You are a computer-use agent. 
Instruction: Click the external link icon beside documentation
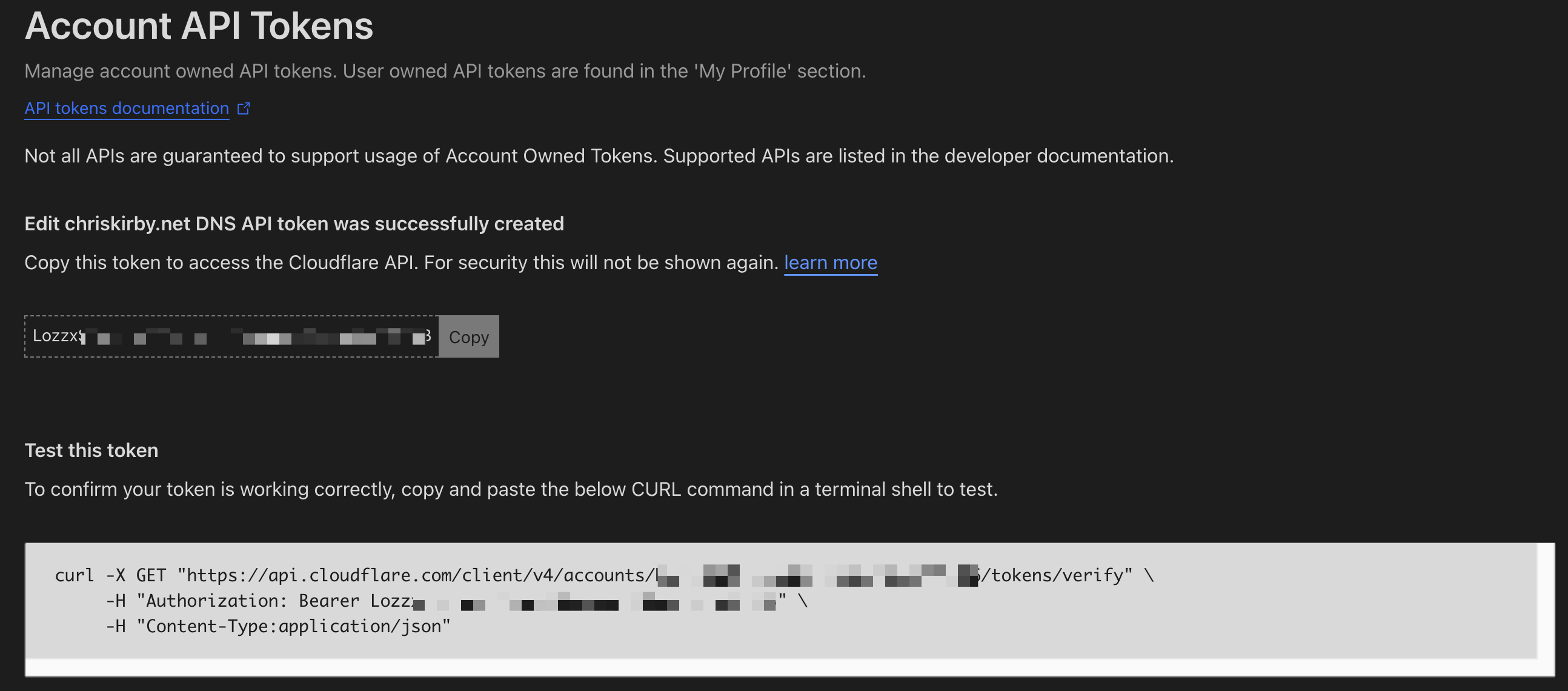coord(244,108)
